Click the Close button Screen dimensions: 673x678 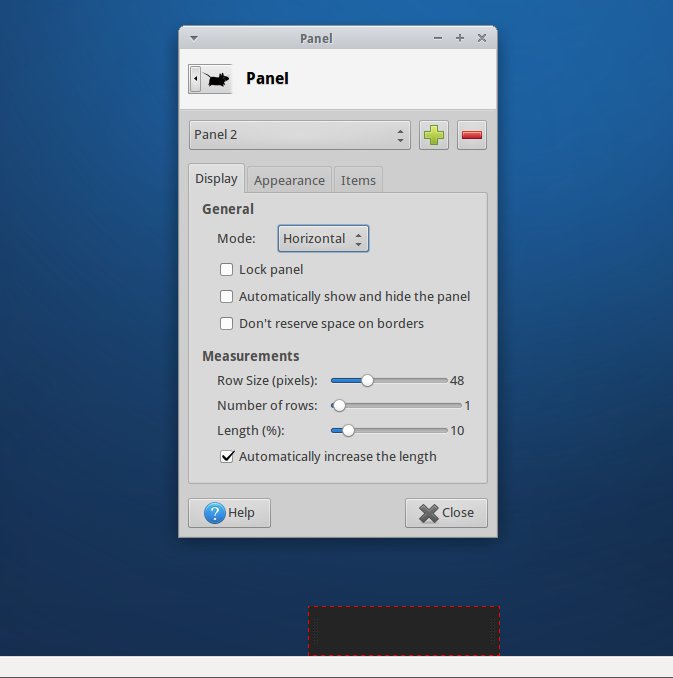tap(446, 513)
